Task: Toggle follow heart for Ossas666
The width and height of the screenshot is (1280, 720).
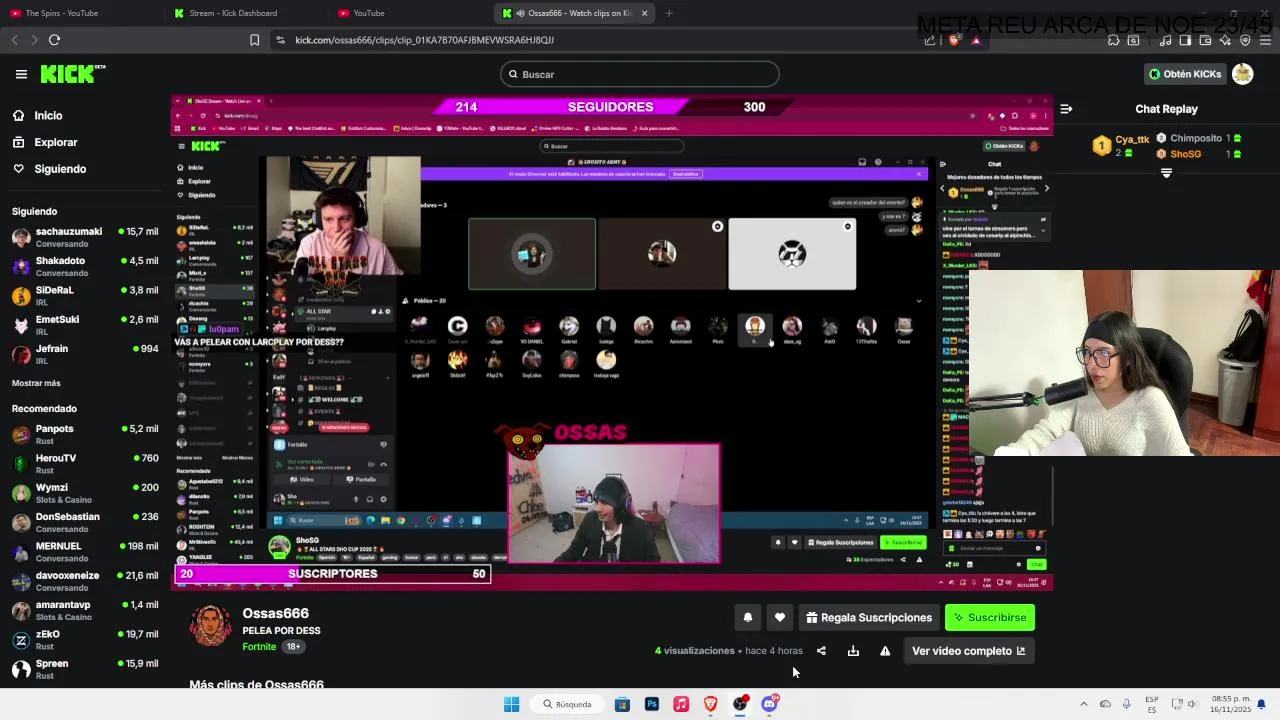Action: 780,618
